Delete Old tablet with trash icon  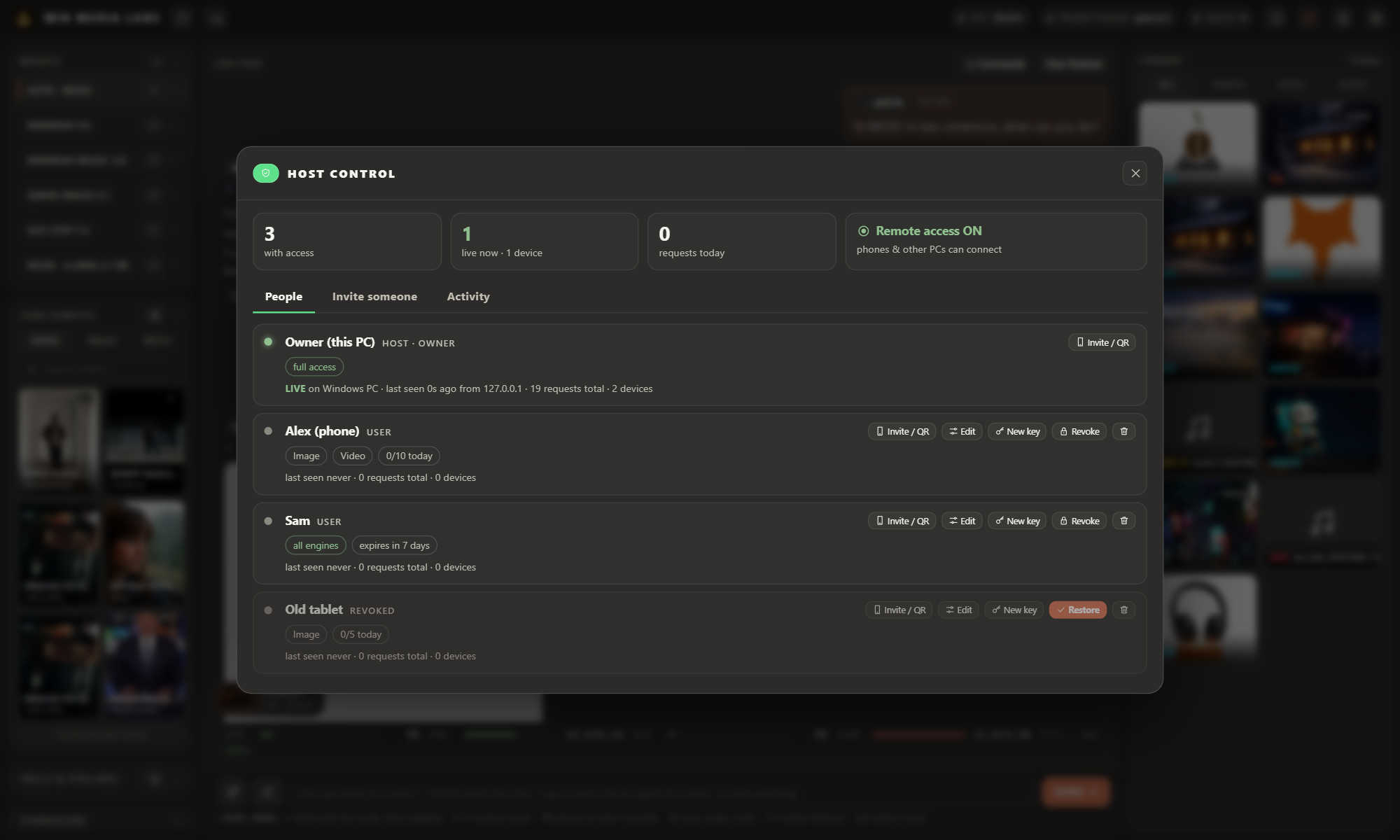click(1124, 610)
